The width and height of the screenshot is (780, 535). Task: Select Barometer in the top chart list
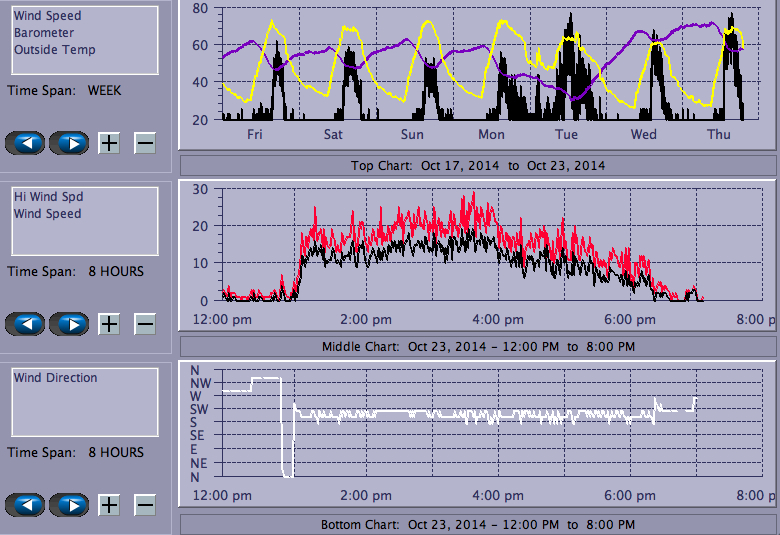[x=43, y=33]
